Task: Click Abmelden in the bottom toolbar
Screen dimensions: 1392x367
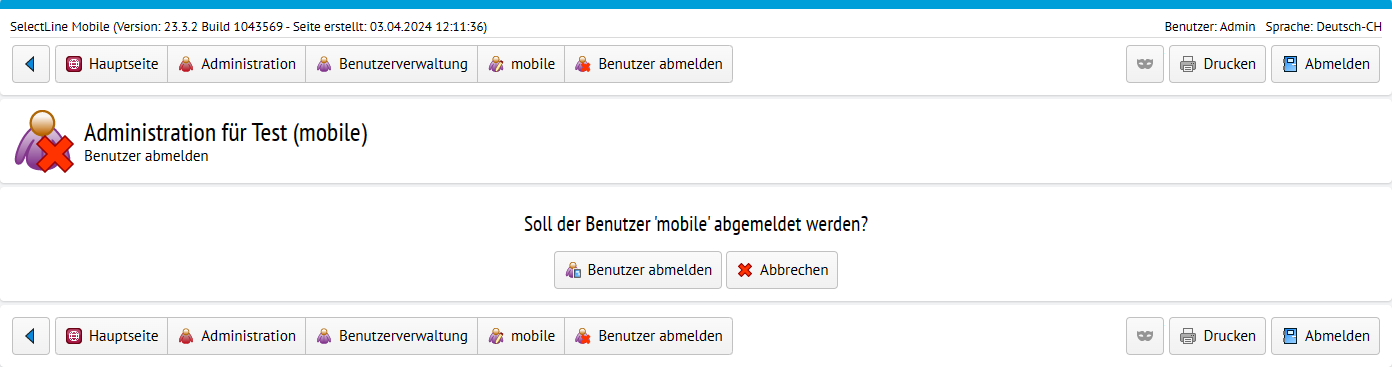Action: (x=1325, y=336)
